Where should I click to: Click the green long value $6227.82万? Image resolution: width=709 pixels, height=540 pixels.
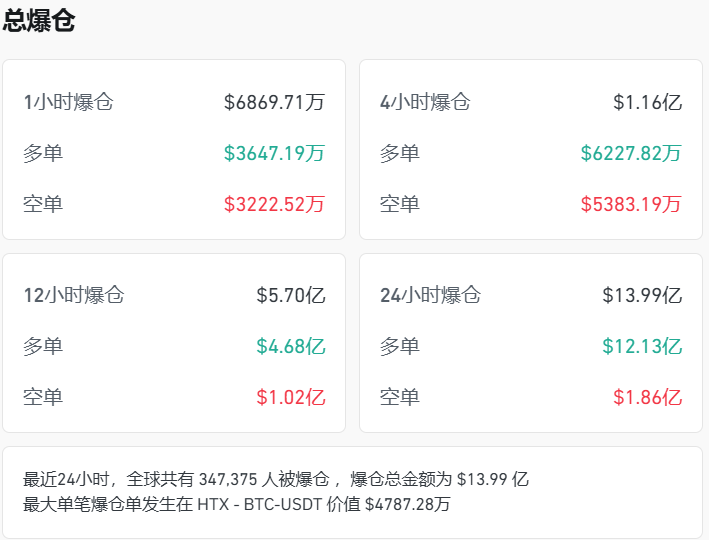click(631, 154)
